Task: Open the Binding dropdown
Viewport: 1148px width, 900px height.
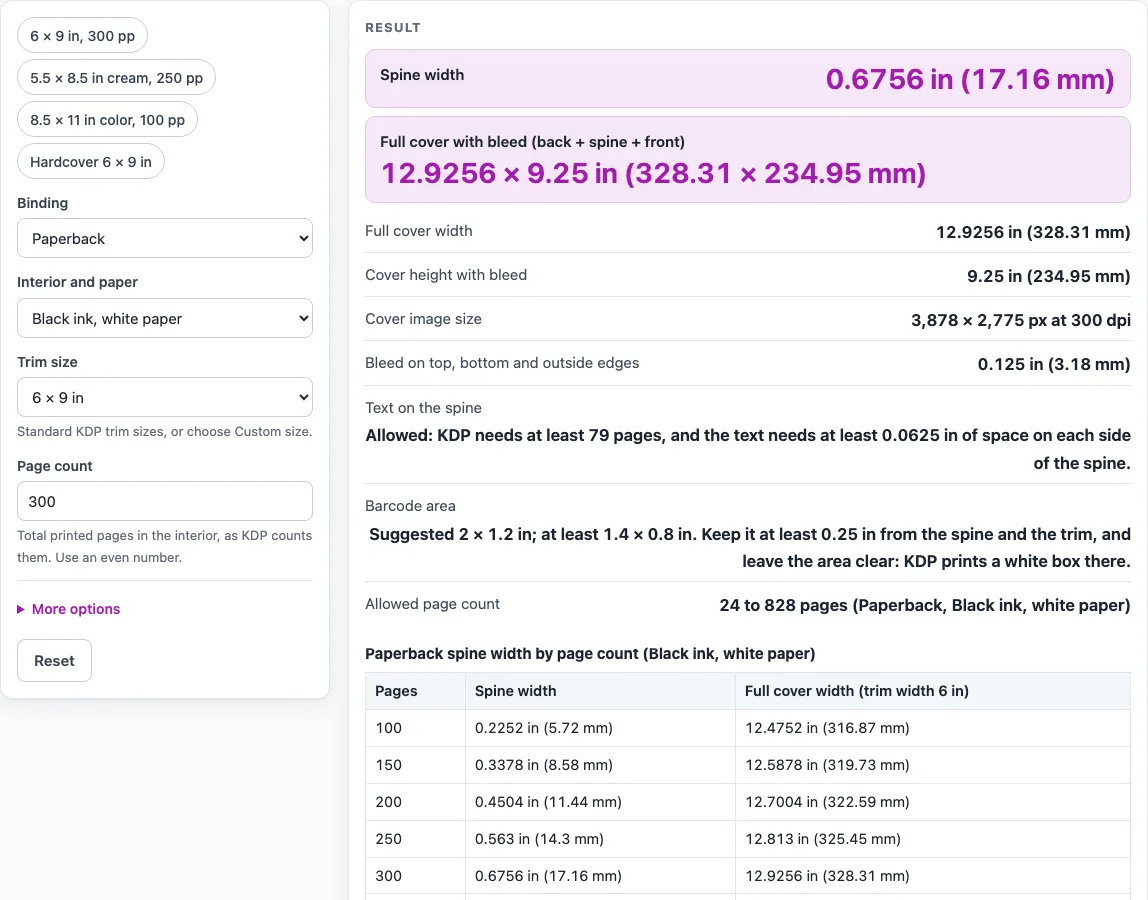Action: (165, 238)
